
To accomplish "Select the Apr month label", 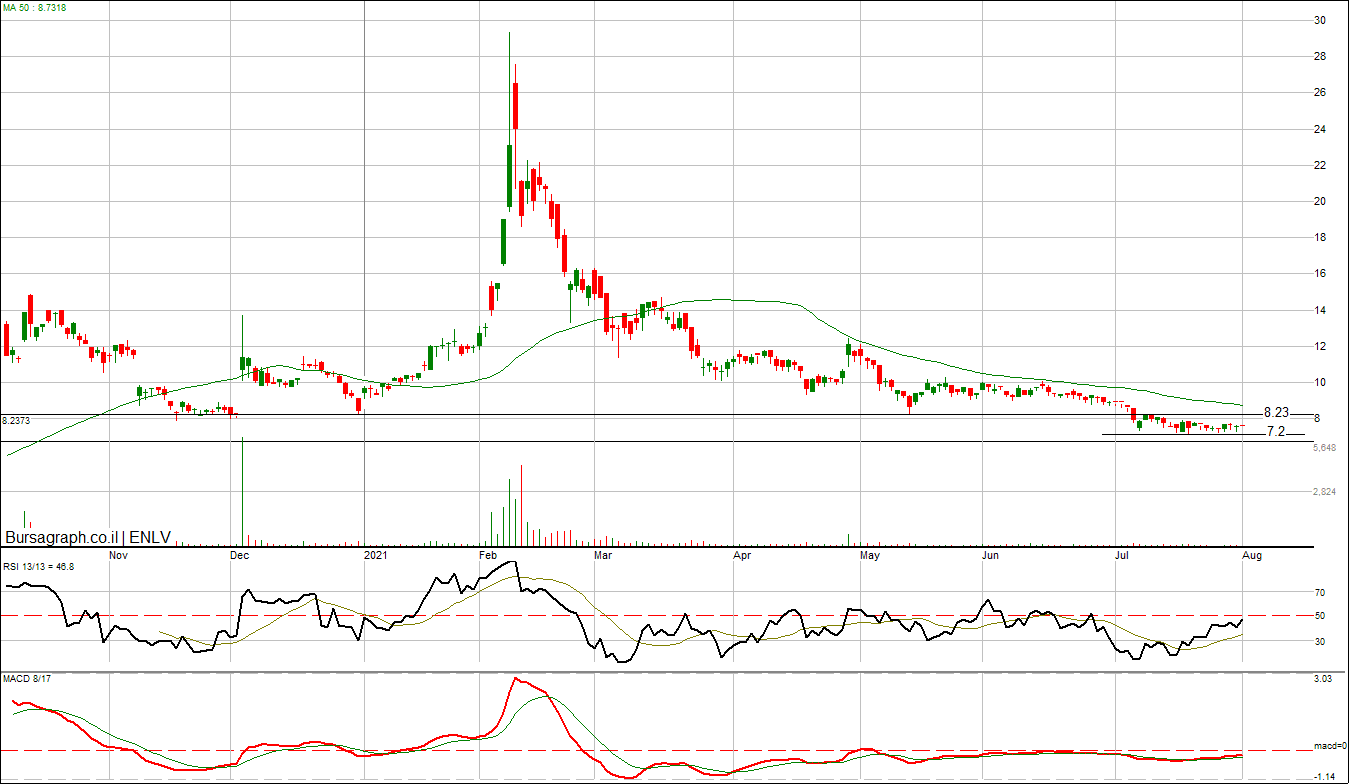I will tap(742, 554).
